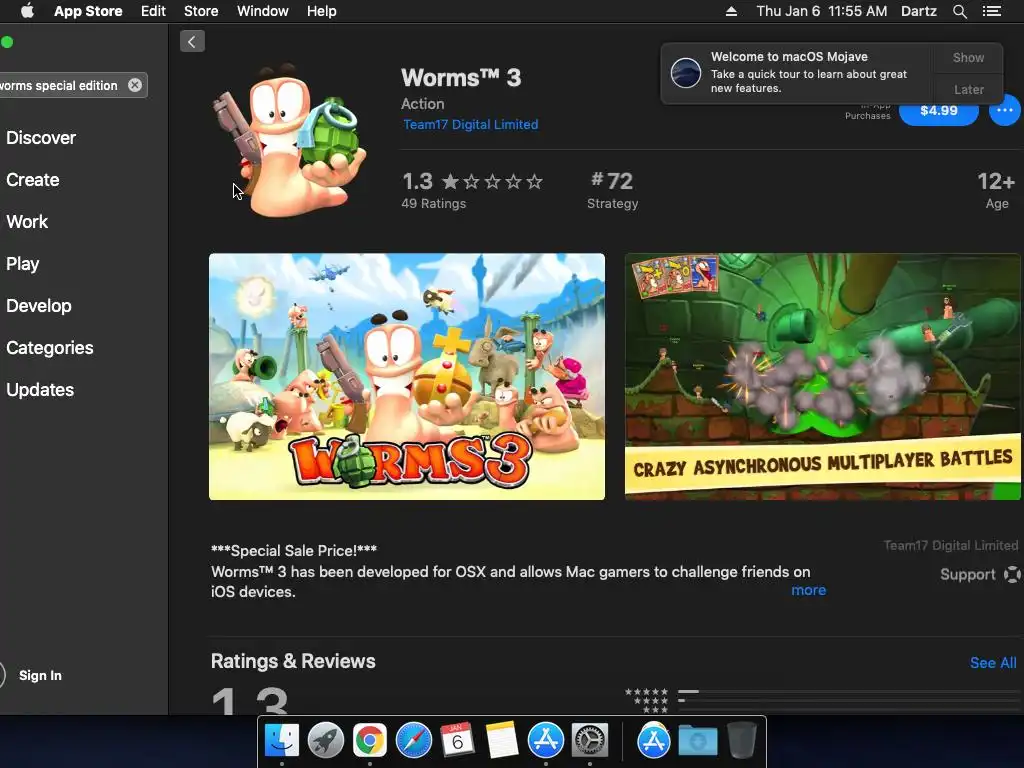Click the Support link

968,575
